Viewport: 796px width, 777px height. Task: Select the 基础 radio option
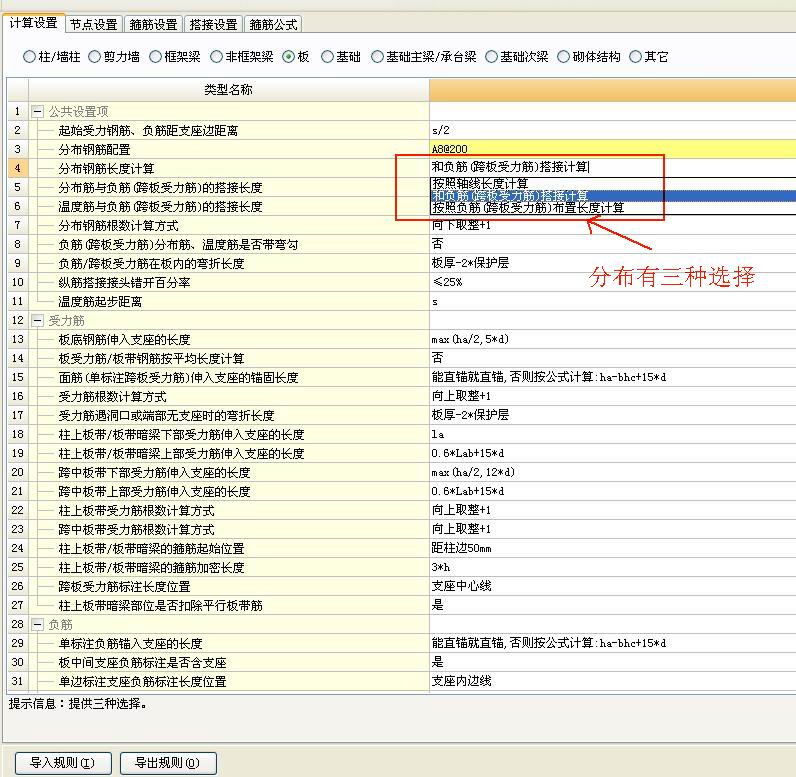click(x=341, y=57)
